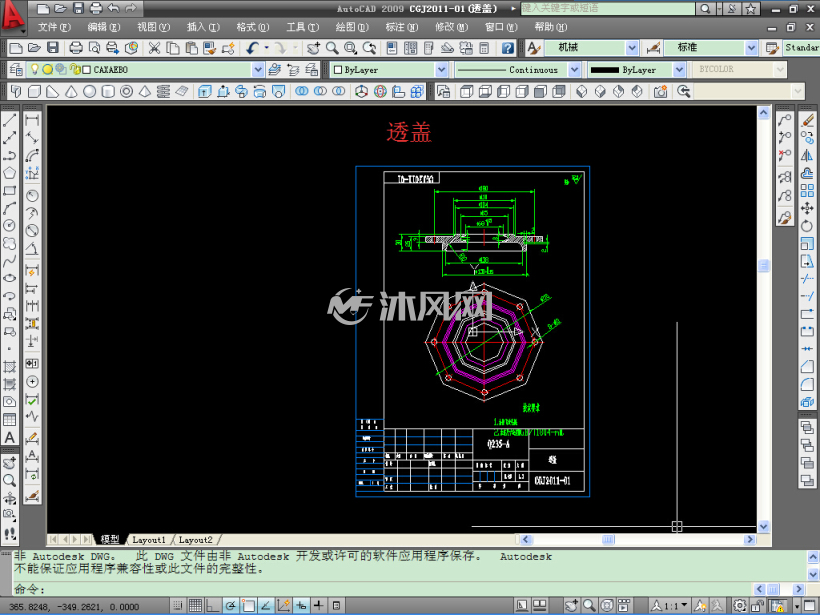Screen dimensions: 820x615
Task: Click the vertical scrollbar thumb
Action: tap(764, 266)
